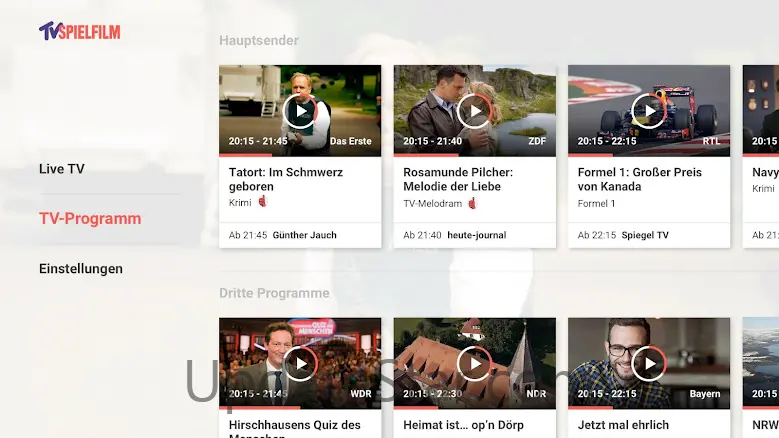Open Heimat ist... op'n Dörp title
The image size is (779, 438).
463,425
